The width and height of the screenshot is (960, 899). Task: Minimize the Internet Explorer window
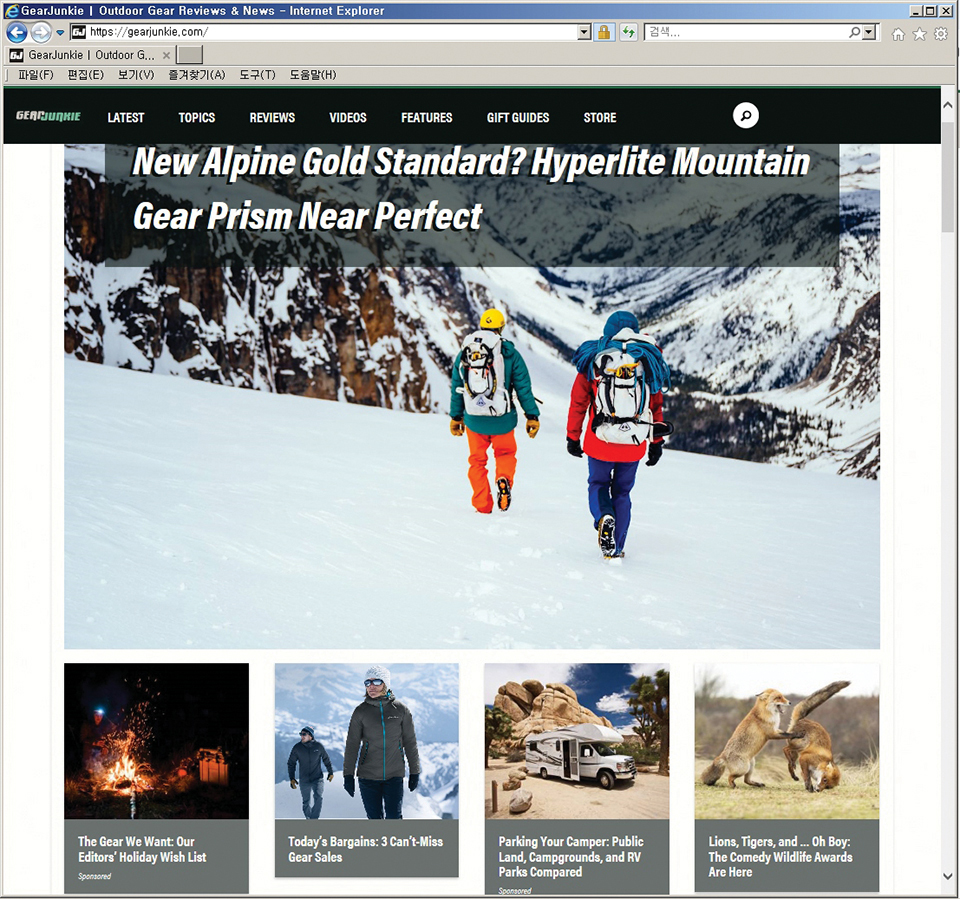(x=916, y=10)
